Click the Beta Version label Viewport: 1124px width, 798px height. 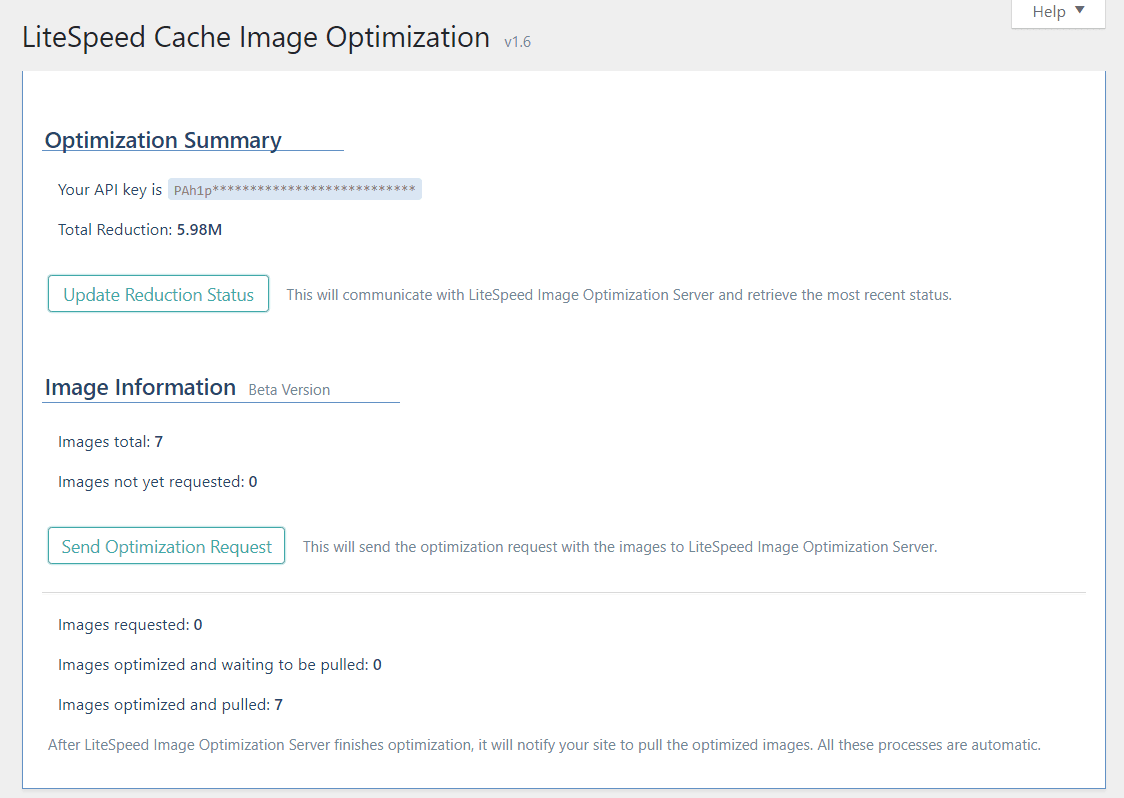(289, 390)
